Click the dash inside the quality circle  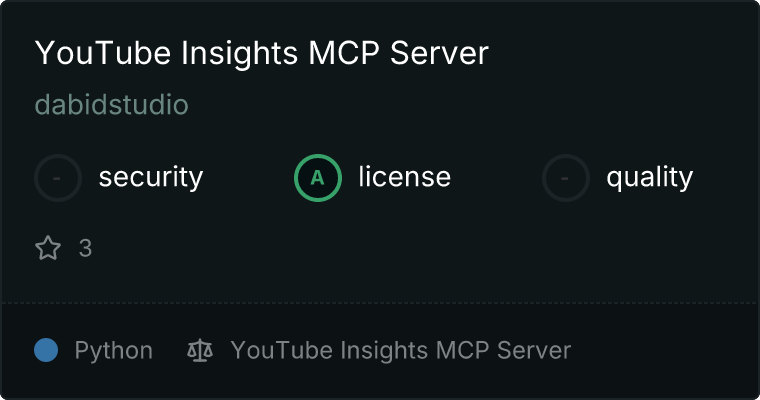pos(565,178)
